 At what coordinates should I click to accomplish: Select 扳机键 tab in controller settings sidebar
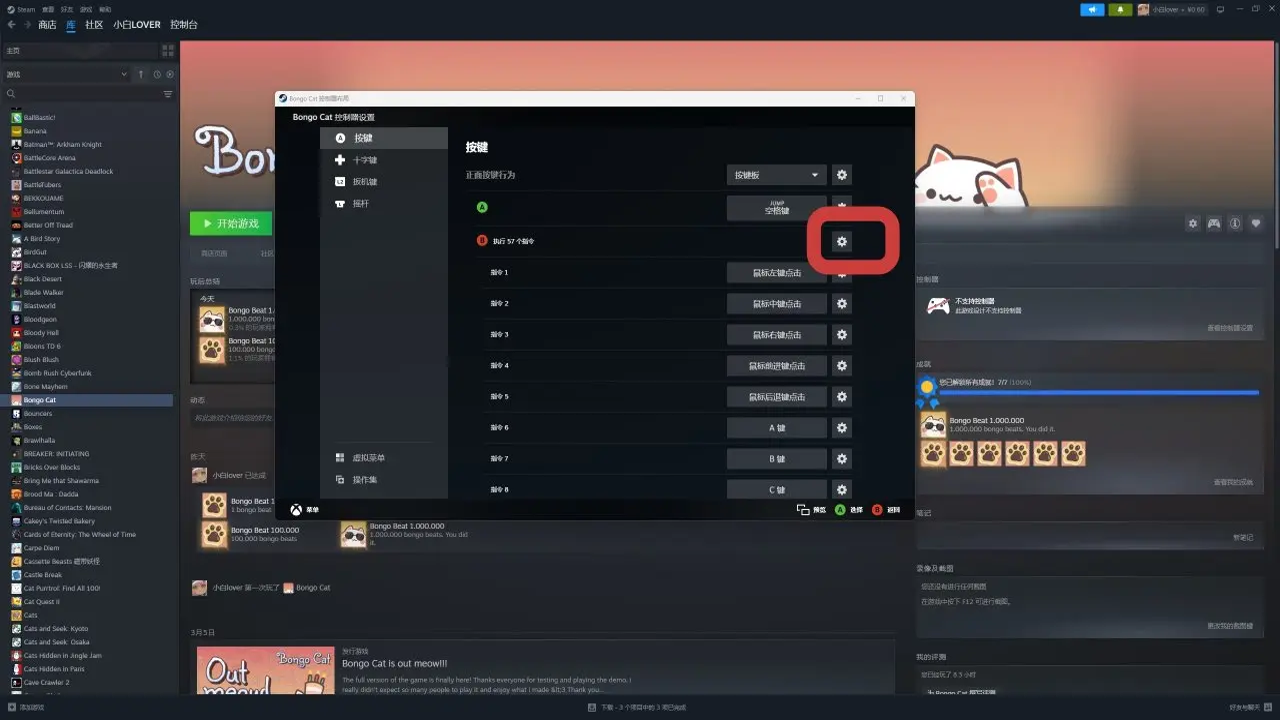(384, 182)
